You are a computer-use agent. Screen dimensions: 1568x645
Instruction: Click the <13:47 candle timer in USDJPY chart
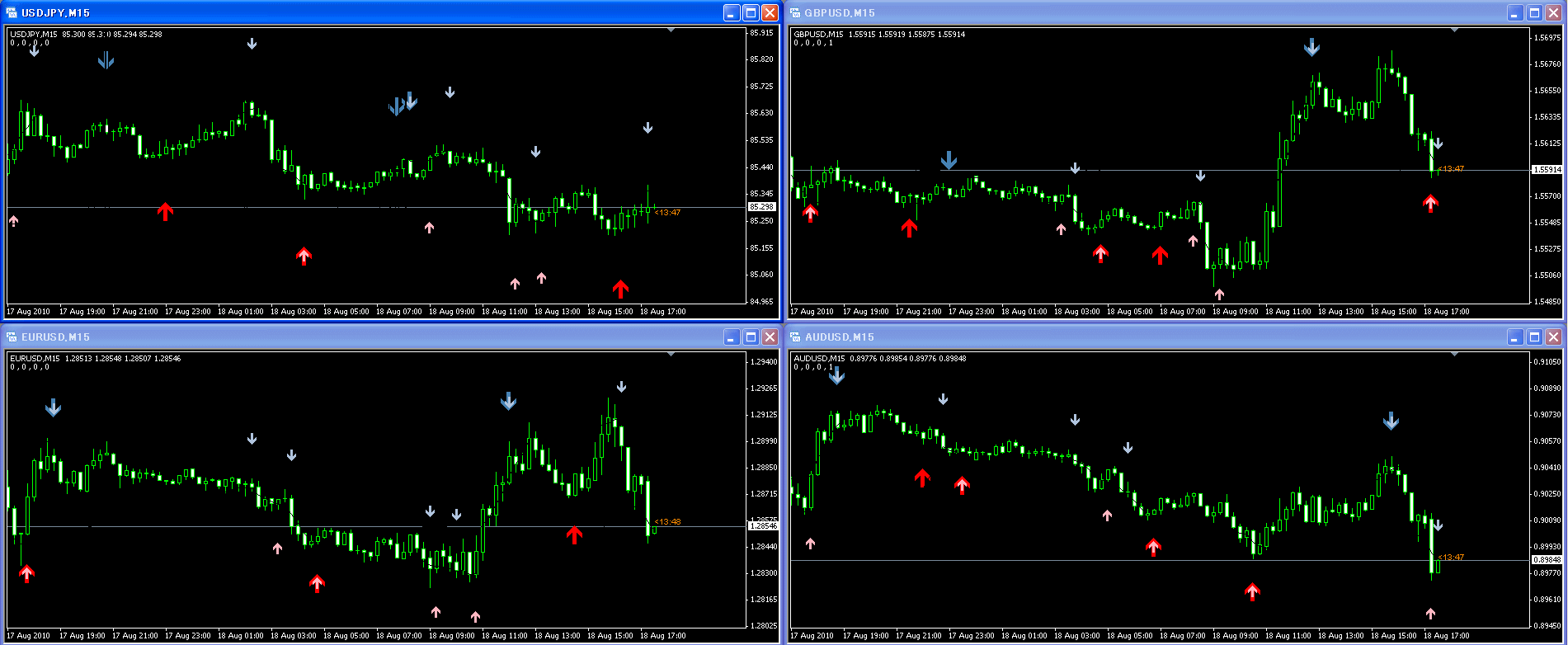tap(667, 213)
